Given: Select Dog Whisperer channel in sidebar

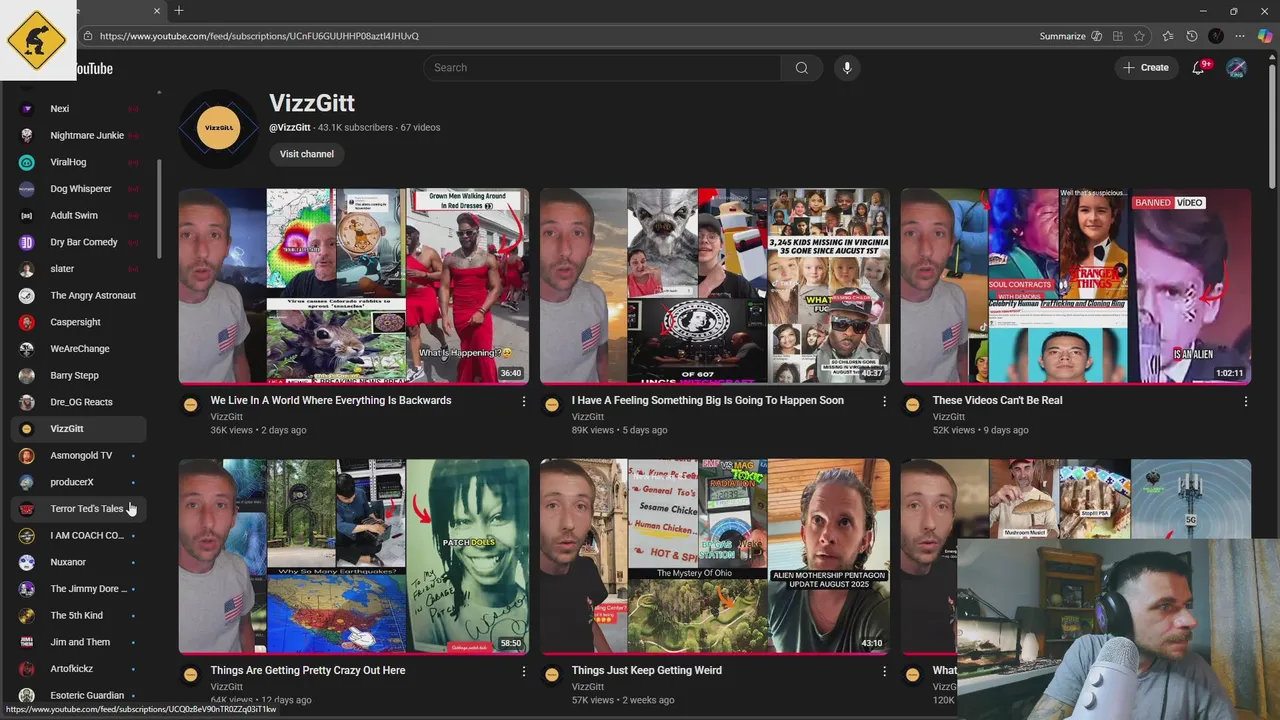Looking at the screenshot, I should click(x=78, y=189).
